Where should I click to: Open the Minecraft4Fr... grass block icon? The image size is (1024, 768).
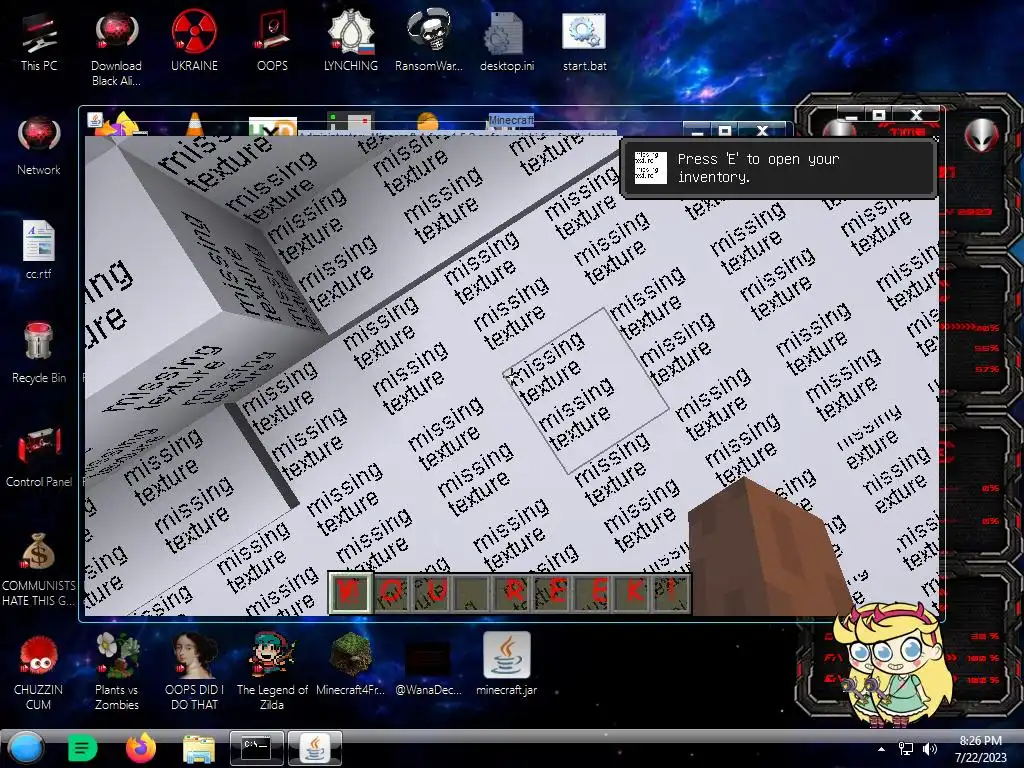[351, 664]
